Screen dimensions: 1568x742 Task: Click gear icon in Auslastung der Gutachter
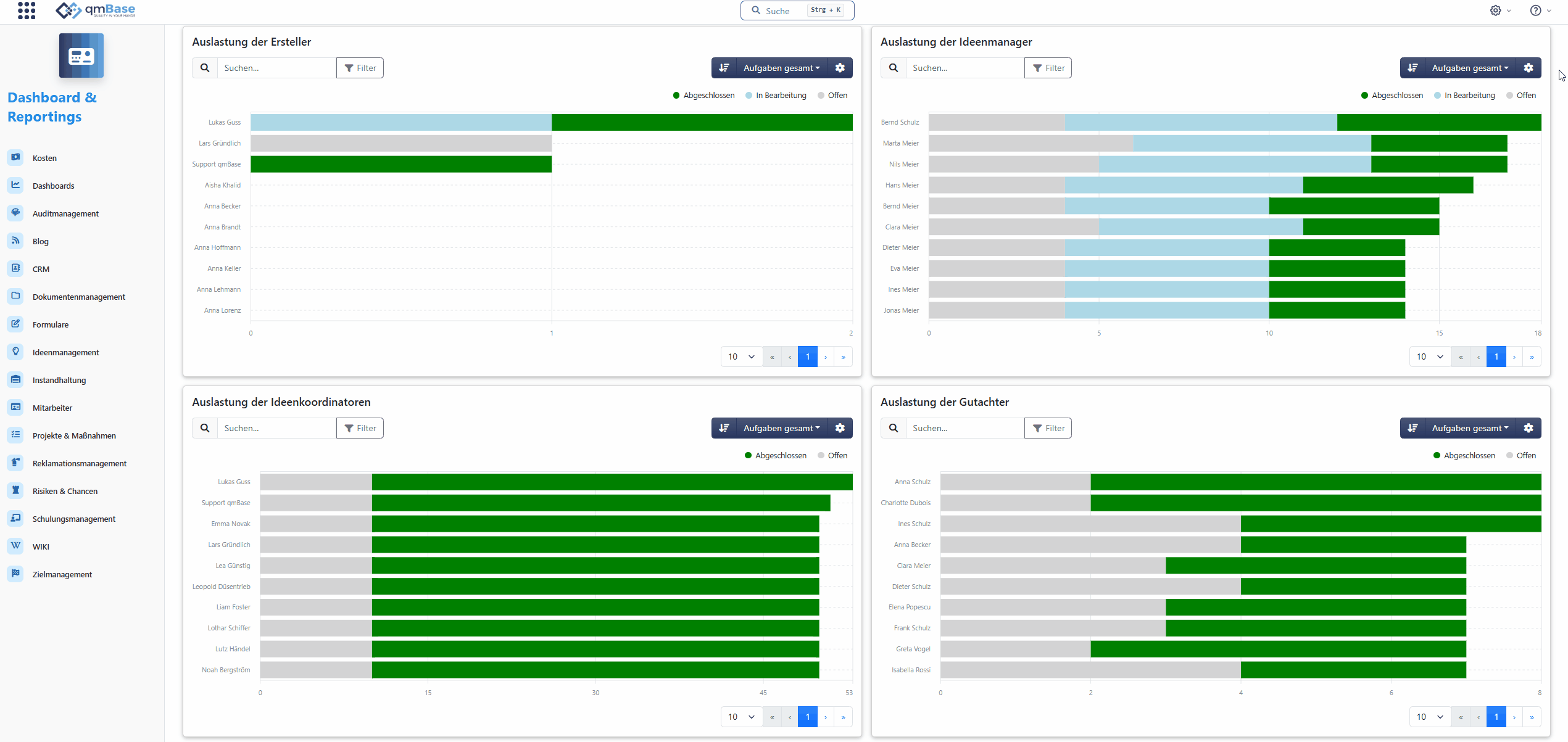coord(1529,428)
